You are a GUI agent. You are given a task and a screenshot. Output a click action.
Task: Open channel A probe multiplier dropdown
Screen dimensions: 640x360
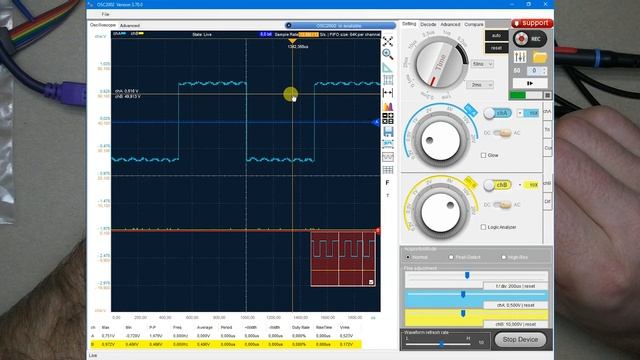(x=528, y=113)
